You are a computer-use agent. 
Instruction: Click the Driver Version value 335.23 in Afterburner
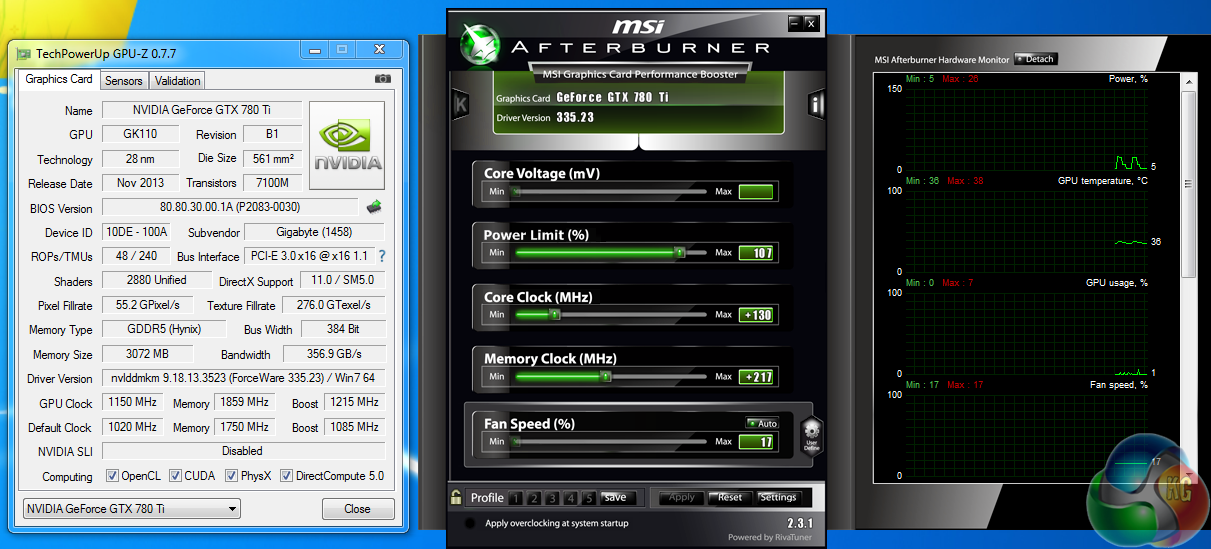point(575,118)
